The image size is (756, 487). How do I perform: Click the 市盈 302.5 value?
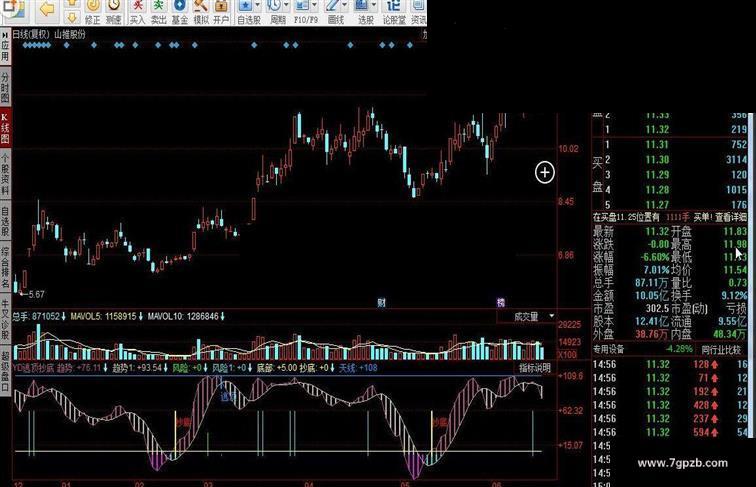point(658,308)
